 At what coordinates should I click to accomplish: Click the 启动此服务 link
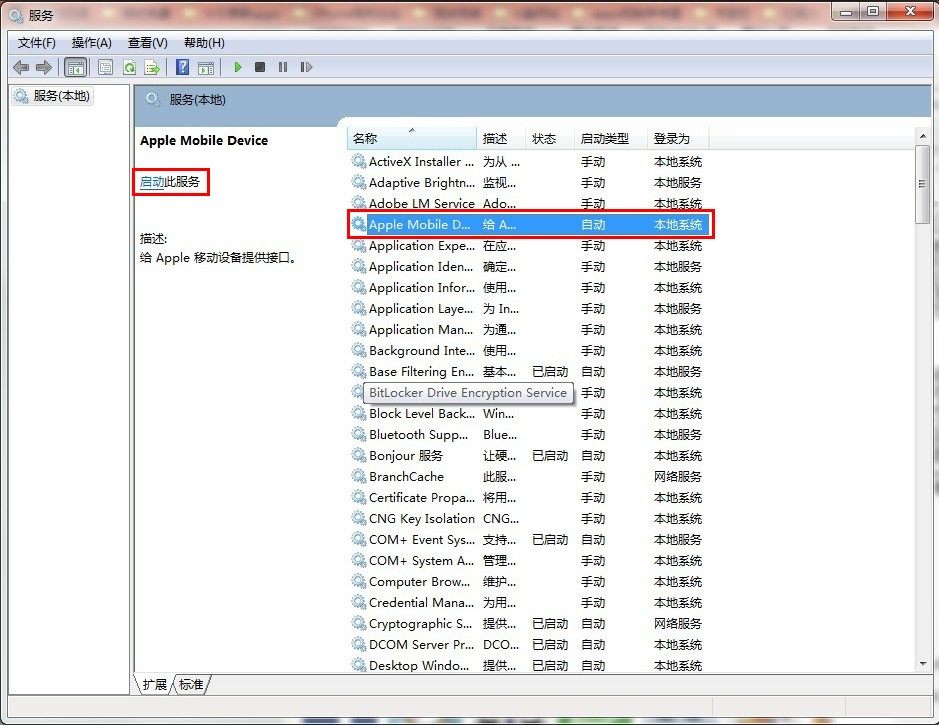point(171,182)
